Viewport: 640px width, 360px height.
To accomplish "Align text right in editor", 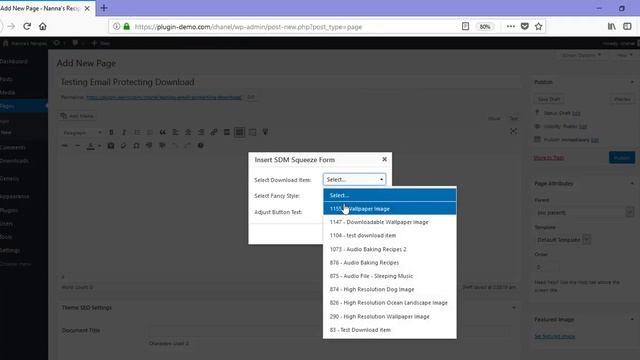I will tap(201, 132).
